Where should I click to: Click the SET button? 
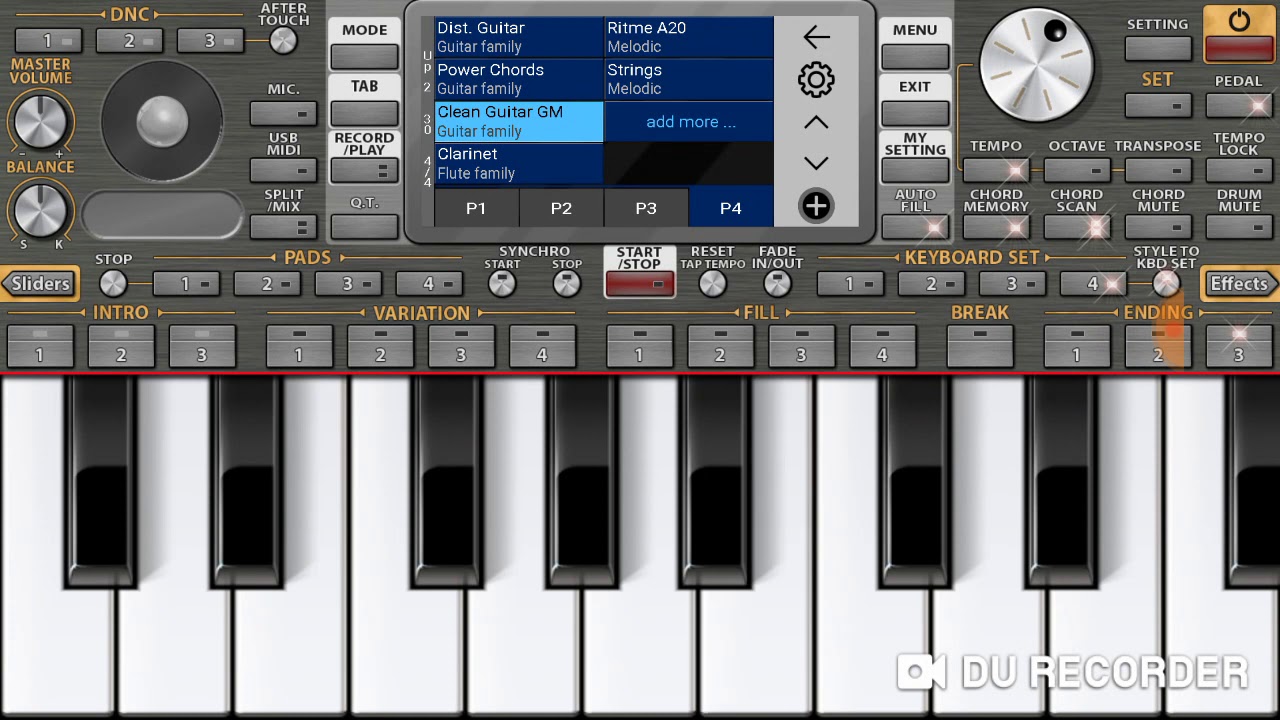click(x=1157, y=104)
